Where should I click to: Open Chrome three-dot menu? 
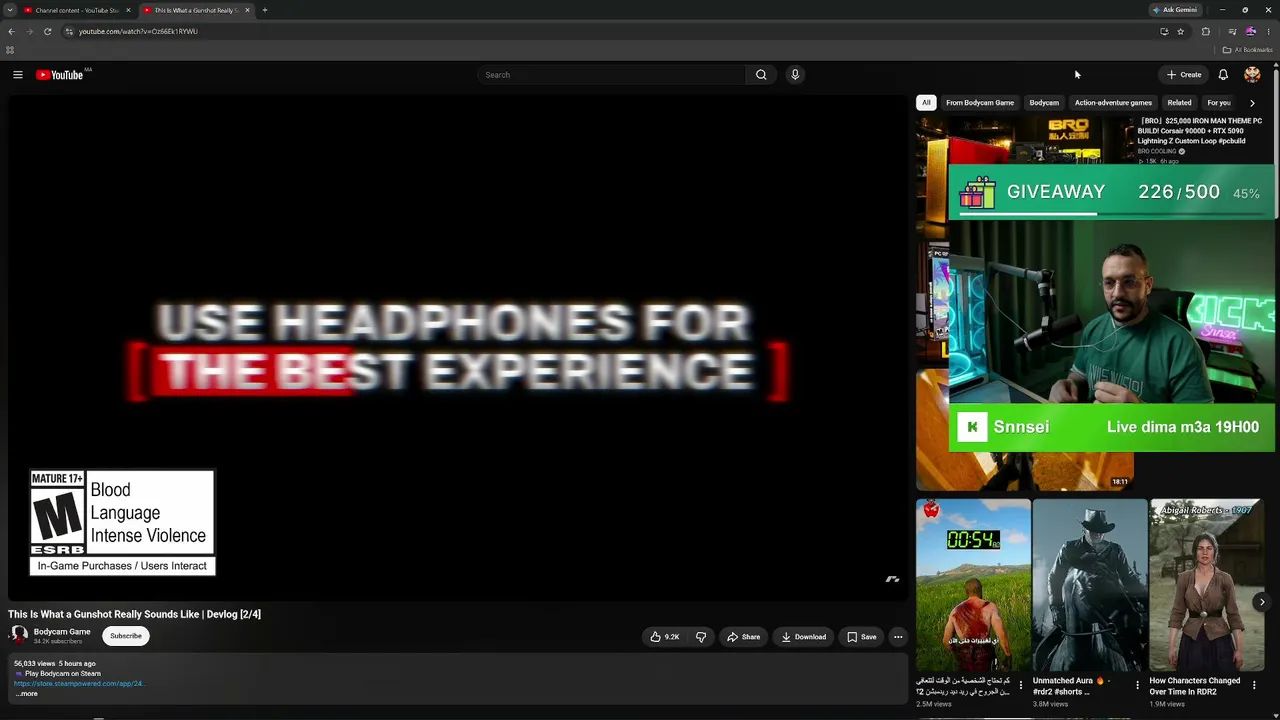tap(1268, 31)
